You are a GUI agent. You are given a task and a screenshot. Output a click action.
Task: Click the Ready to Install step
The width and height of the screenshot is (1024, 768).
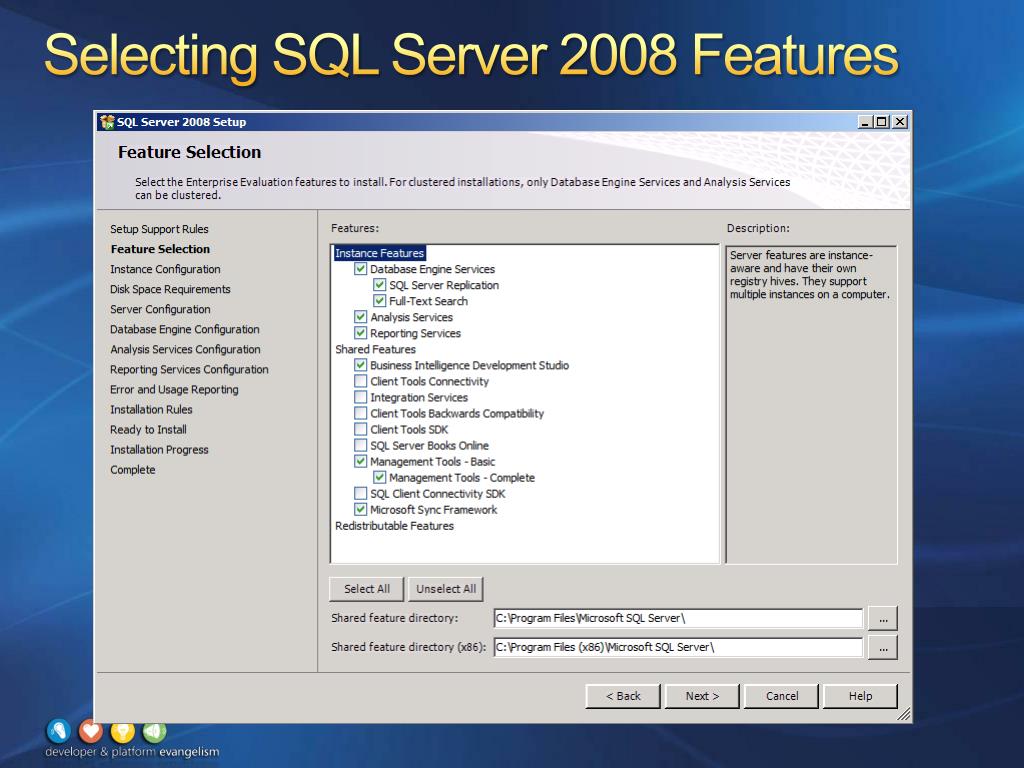coord(148,430)
